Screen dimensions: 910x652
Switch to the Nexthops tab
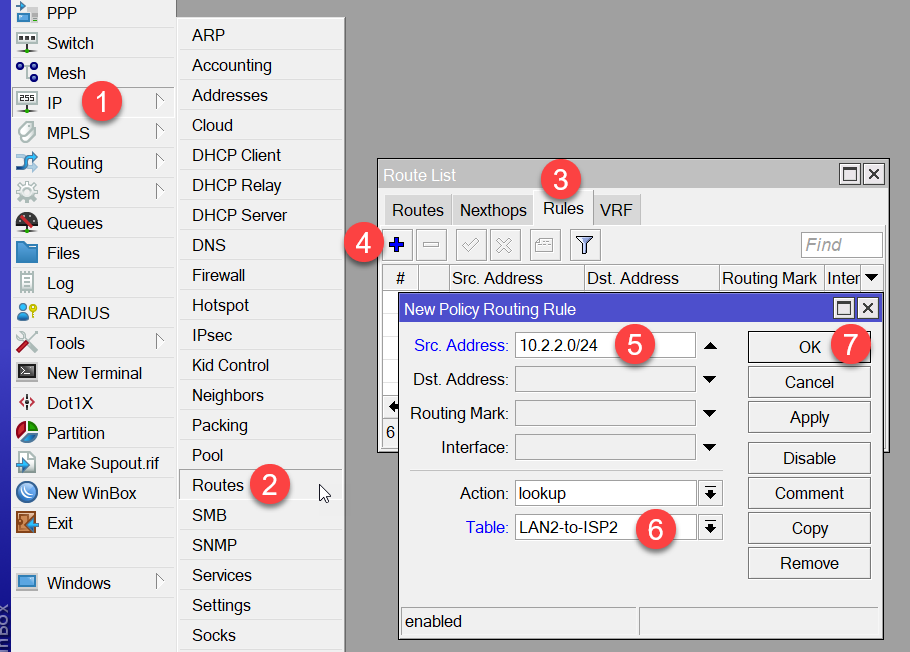493,210
